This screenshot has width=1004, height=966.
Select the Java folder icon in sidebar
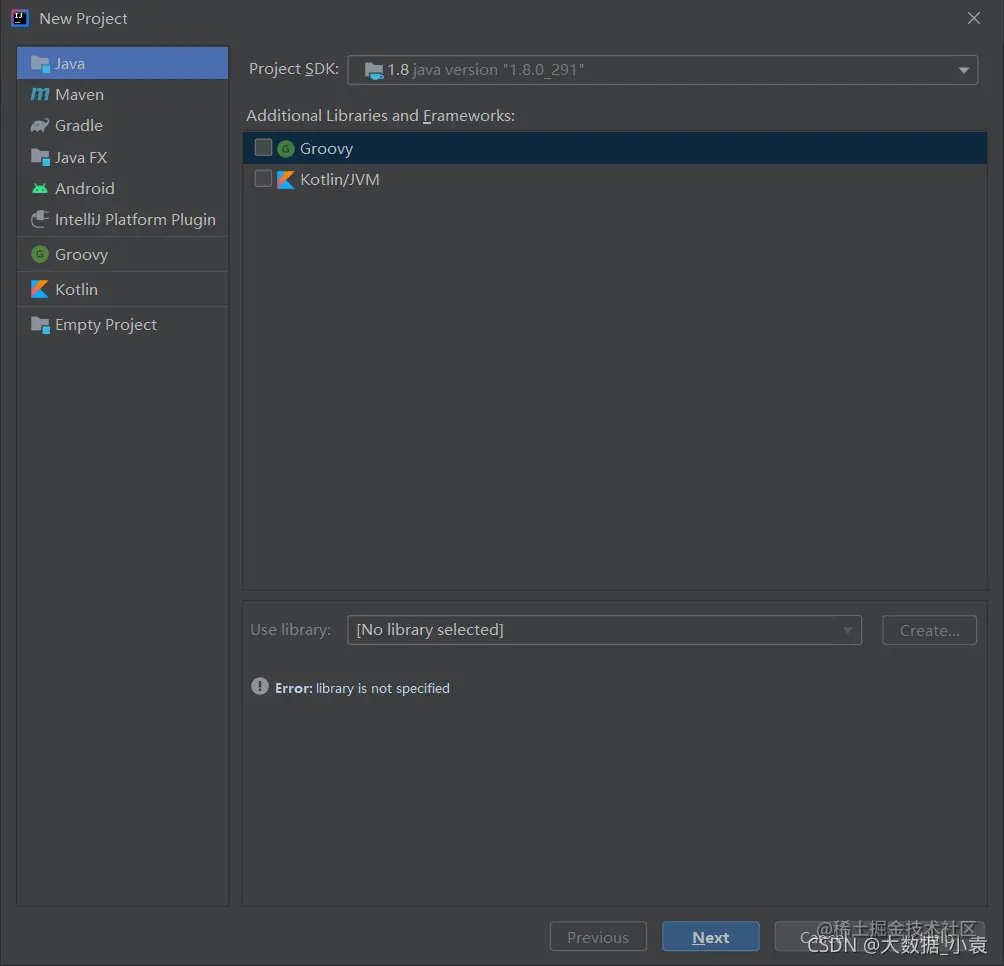40,64
